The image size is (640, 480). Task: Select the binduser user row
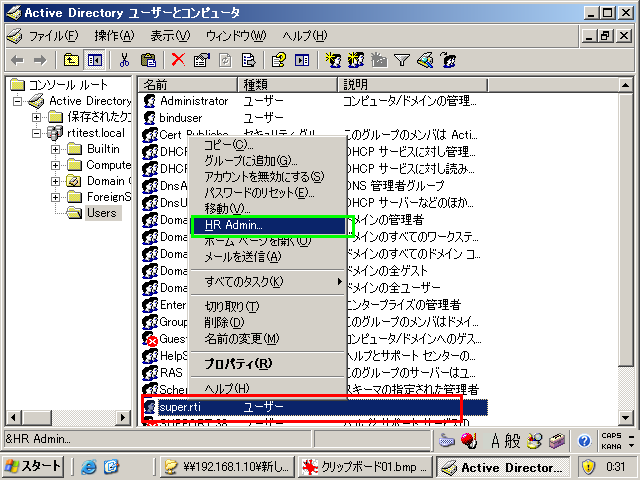[180, 118]
